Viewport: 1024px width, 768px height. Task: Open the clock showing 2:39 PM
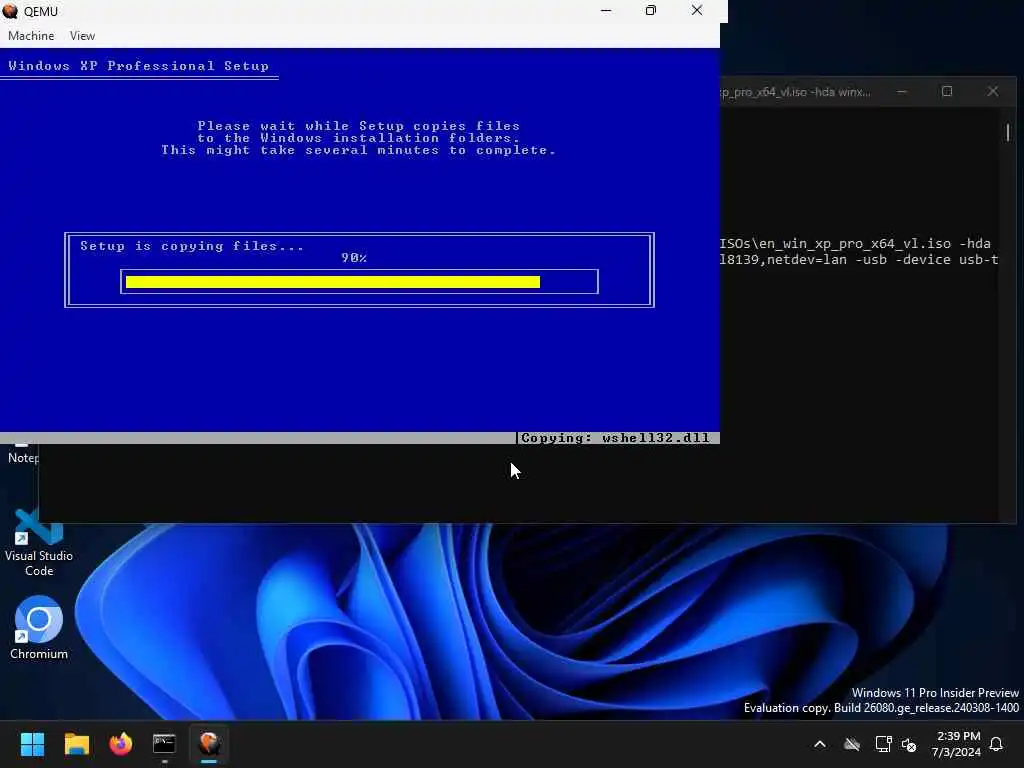coord(956,744)
